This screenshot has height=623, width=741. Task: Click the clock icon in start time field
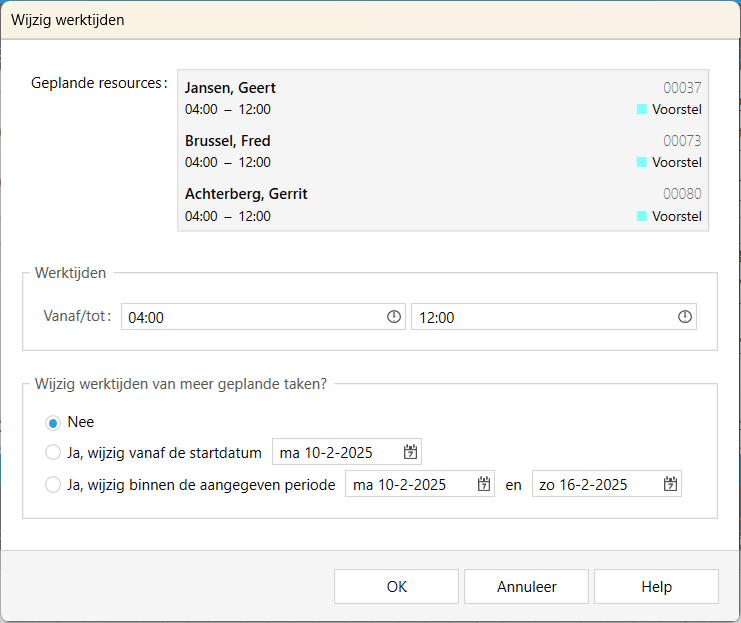394,317
